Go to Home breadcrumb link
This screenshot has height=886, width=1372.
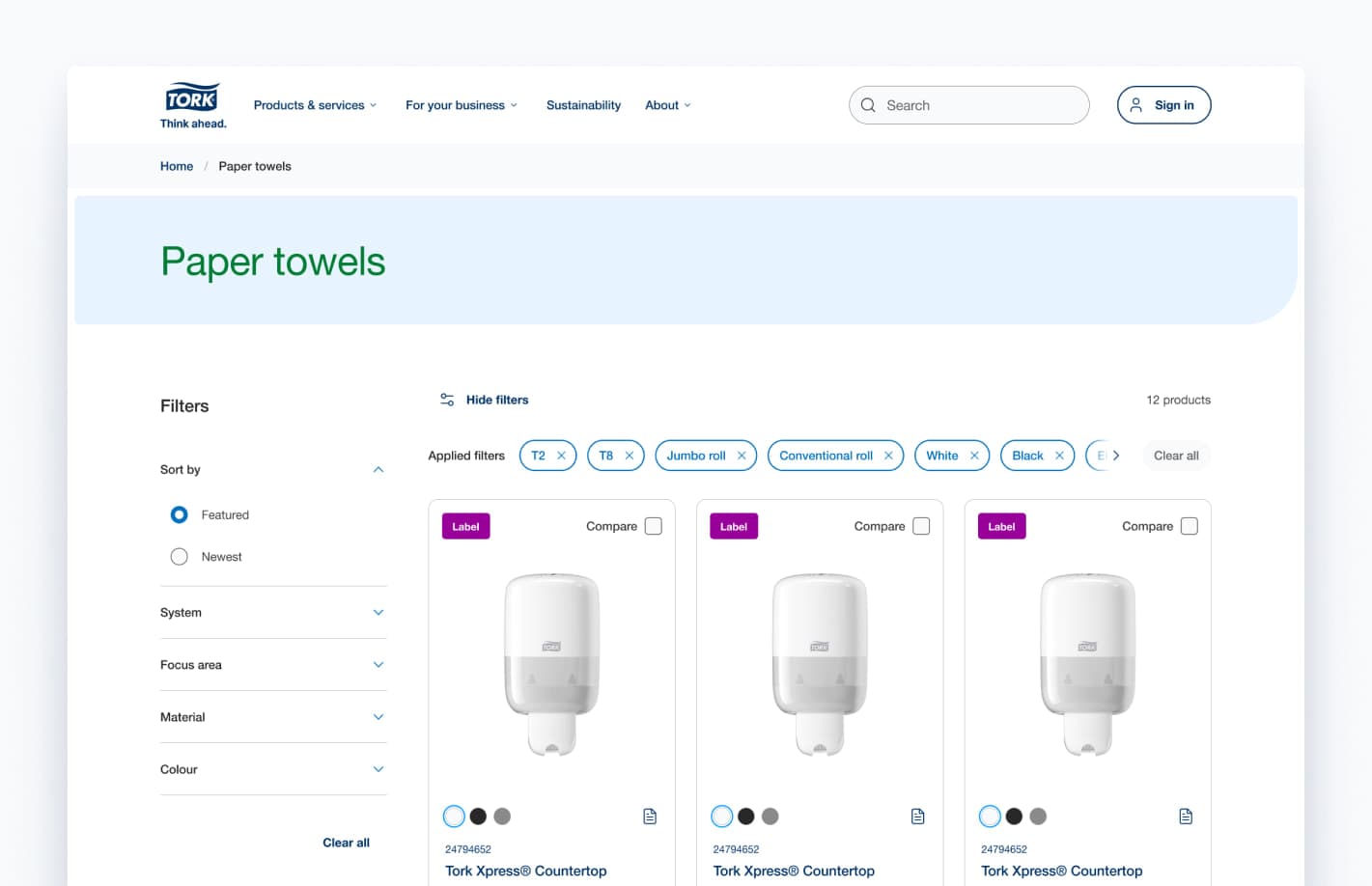coord(177,166)
